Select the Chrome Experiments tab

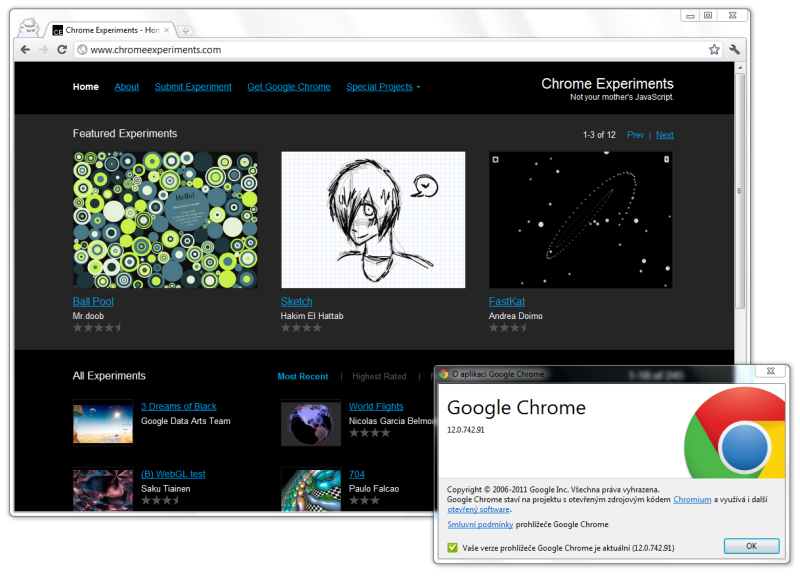(x=112, y=30)
